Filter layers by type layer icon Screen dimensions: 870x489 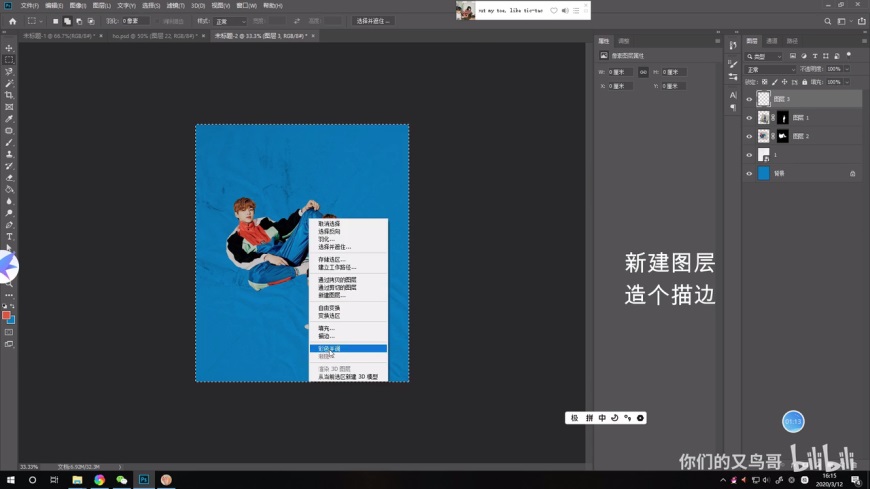(815, 56)
